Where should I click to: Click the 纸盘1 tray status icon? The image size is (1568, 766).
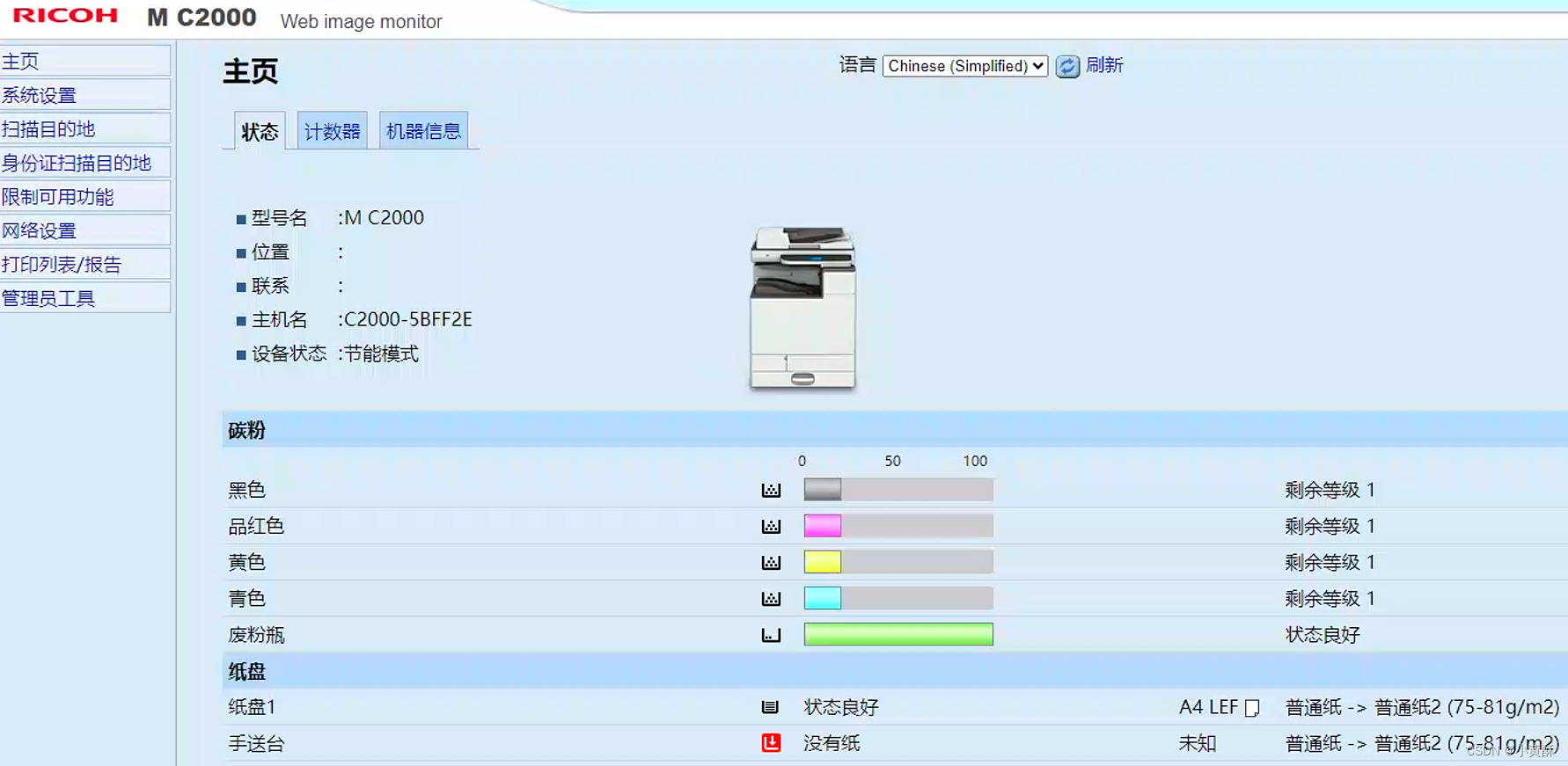pyautogui.click(x=770, y=707)
